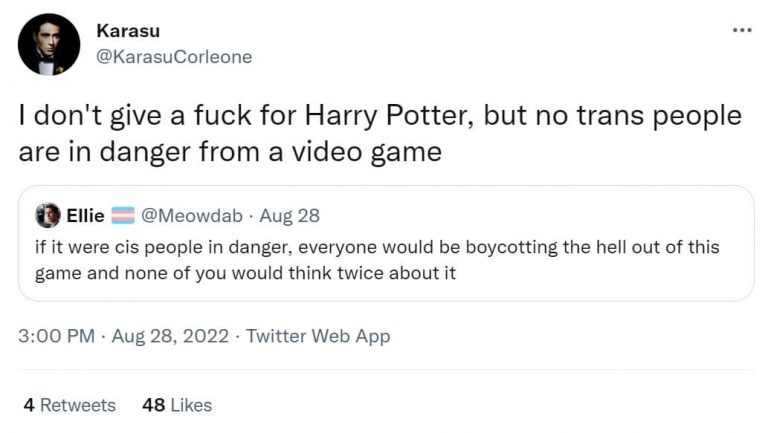Click the main tweet text about Harry Potter

click(x=380, y=134)
